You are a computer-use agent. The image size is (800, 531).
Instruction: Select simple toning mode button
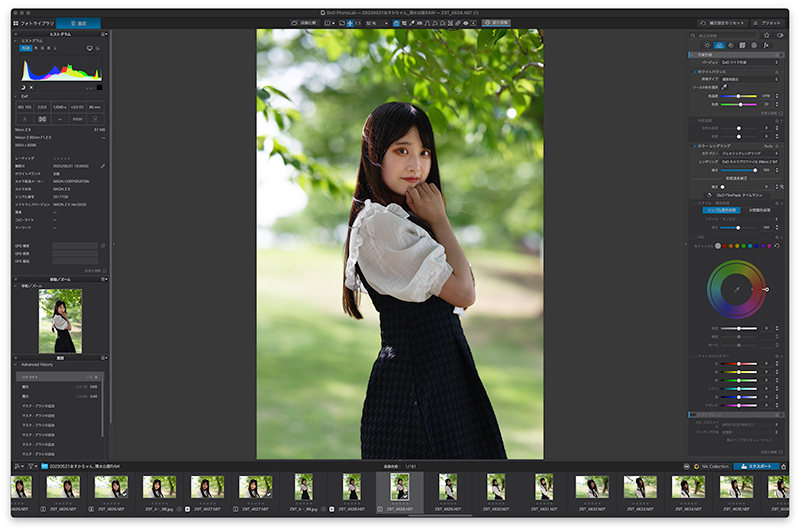point(721,210)
